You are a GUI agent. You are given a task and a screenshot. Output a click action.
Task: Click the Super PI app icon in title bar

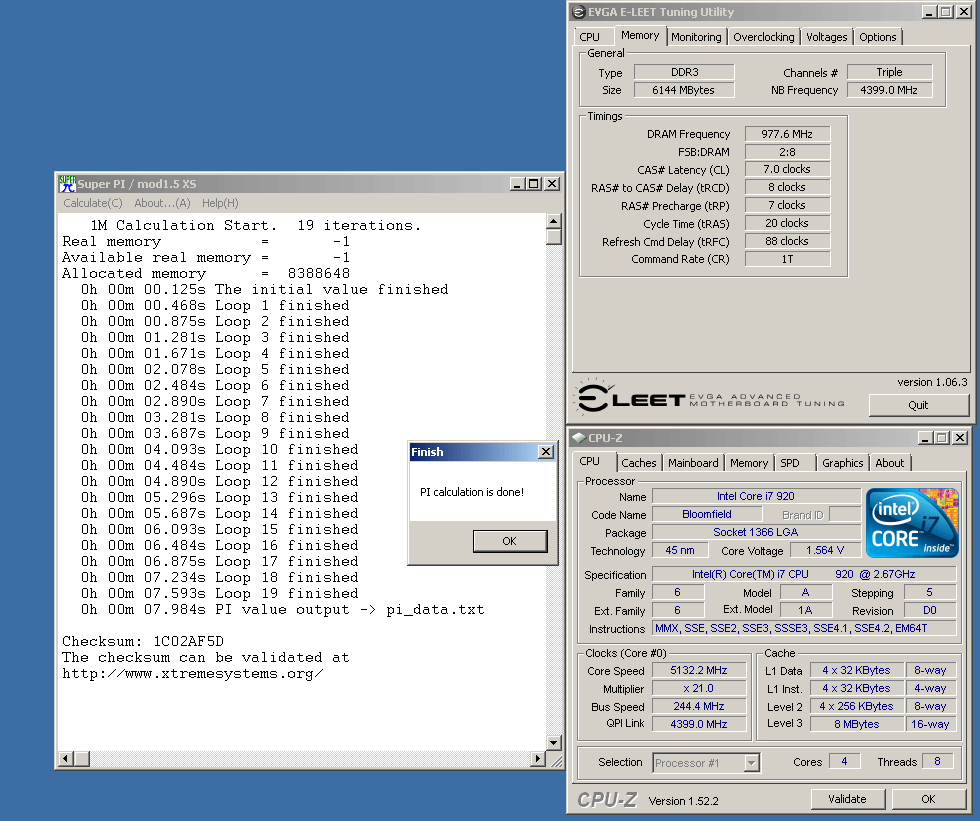67,184
